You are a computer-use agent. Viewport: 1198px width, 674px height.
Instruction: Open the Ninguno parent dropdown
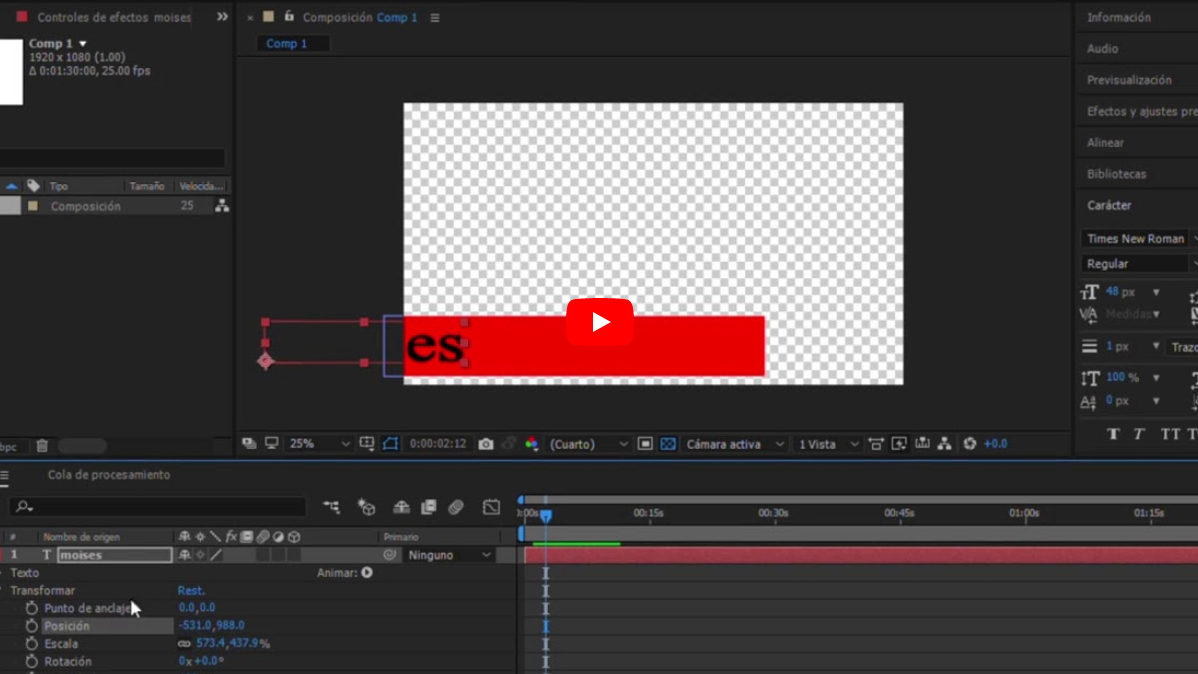[449, 555]
